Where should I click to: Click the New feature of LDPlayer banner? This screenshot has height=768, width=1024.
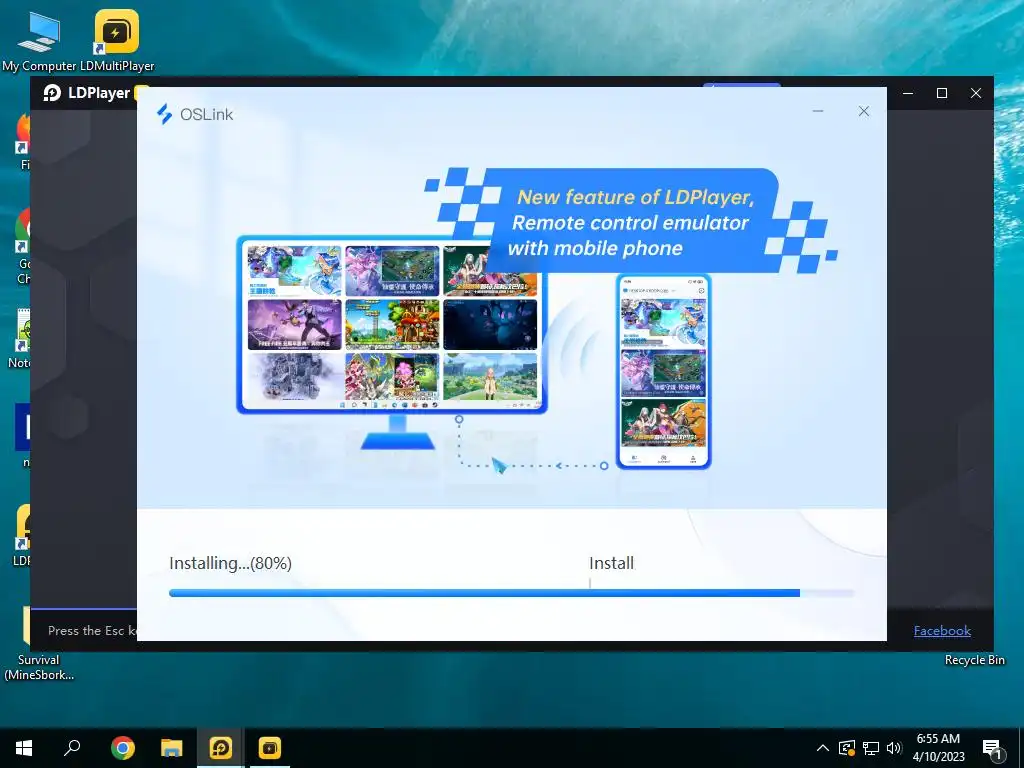click(x=630, y=222)
